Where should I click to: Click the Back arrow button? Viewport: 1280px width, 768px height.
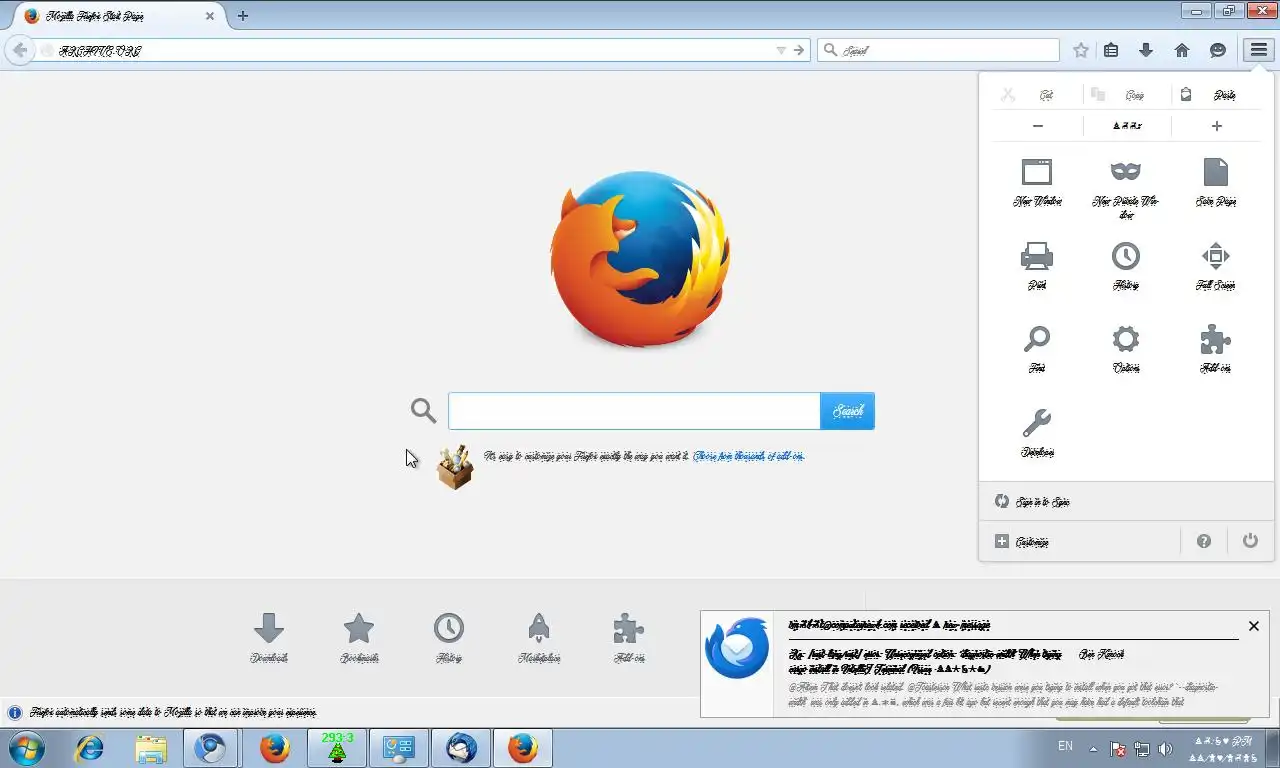click(x=20, y=50)
